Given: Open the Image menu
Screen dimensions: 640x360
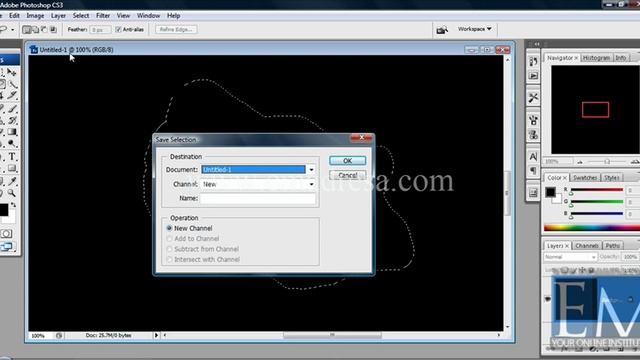Looking at the screenshot, I should [x=35, y=16].
